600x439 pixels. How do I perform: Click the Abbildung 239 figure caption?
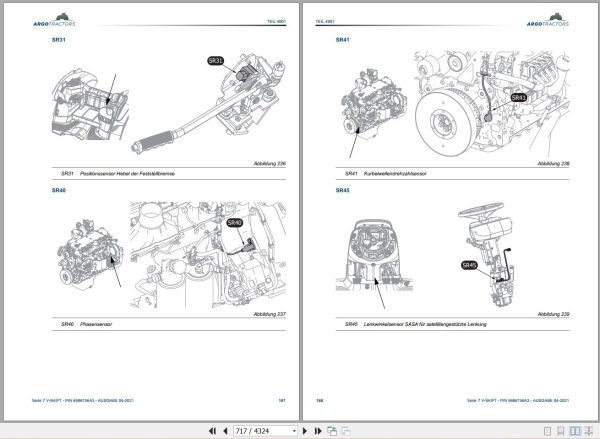tap(553, 314)
